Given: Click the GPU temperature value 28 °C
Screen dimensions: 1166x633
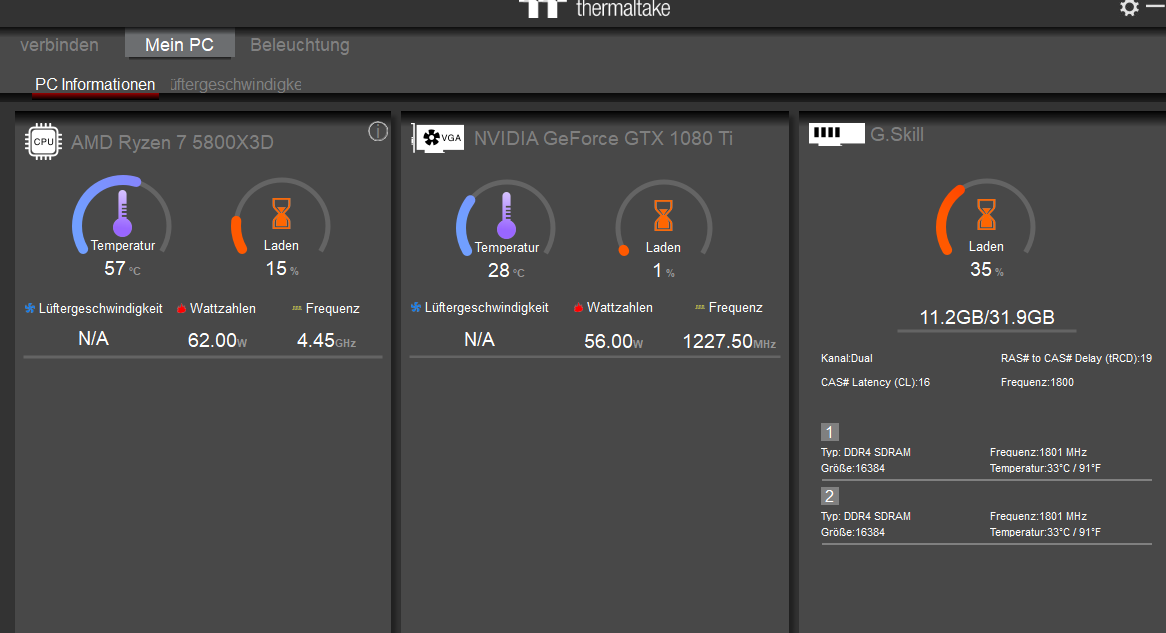Looking at the screenshot, I should pos(506,271).
